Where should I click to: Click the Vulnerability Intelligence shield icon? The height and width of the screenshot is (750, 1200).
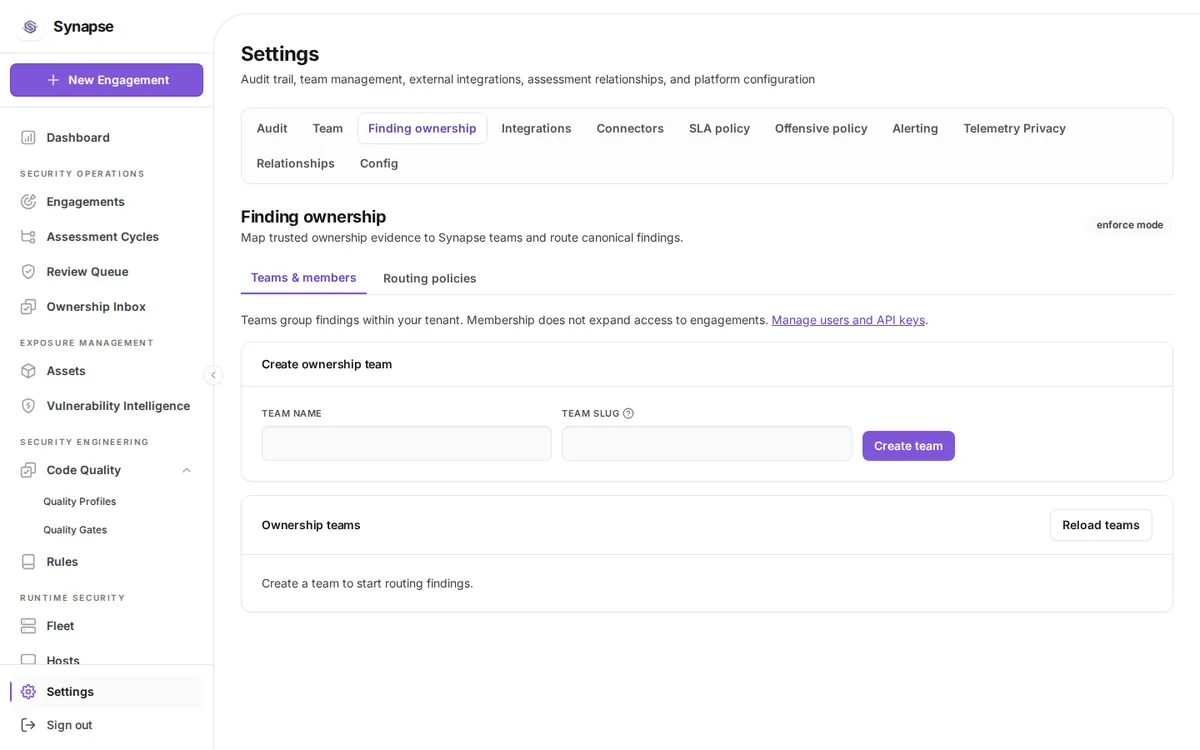click(x=28, y=405)
